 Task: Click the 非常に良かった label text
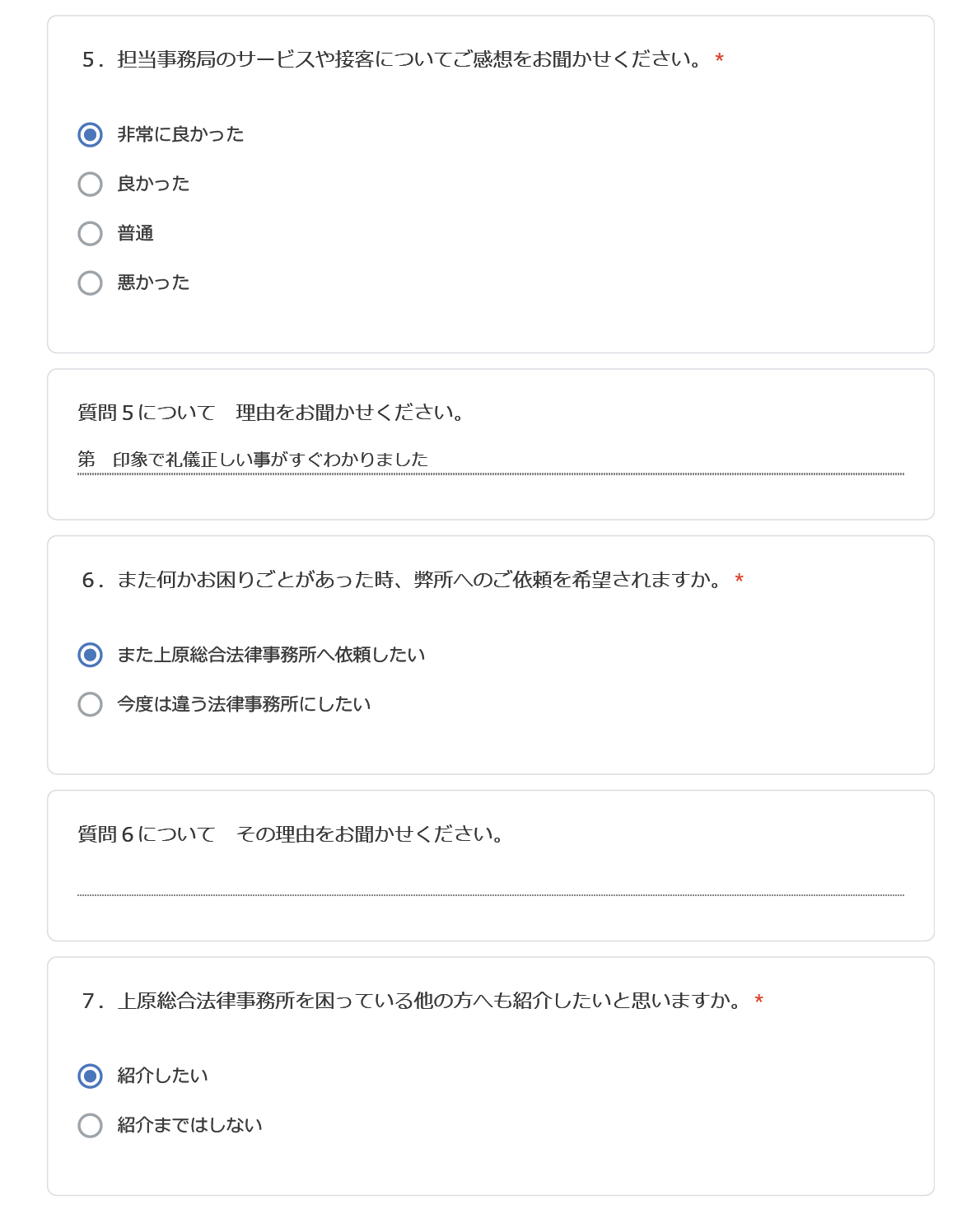click(180, 134)
